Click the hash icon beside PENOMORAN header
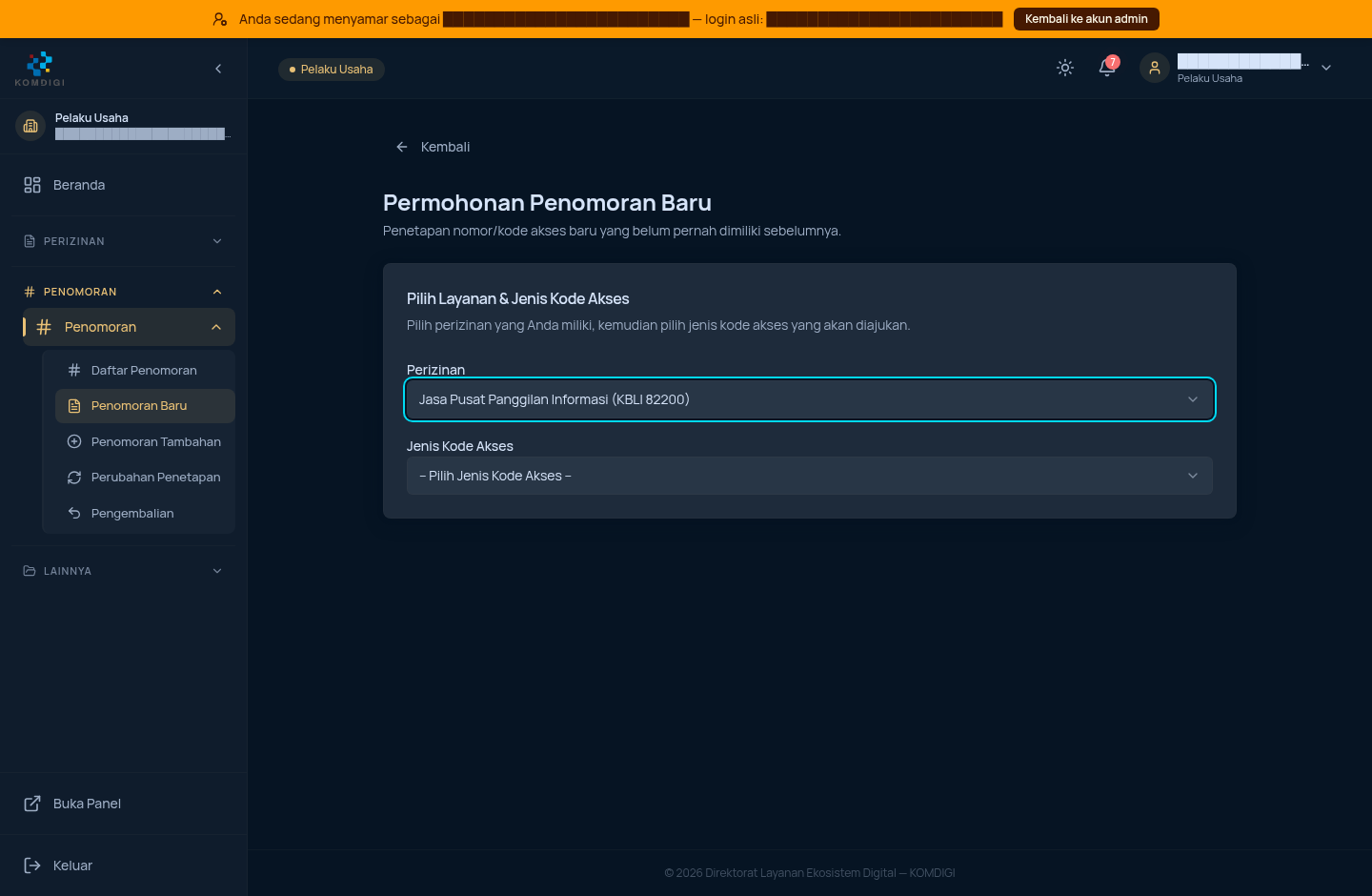This screenshot has width=1372, height=896. pos(30,292)
